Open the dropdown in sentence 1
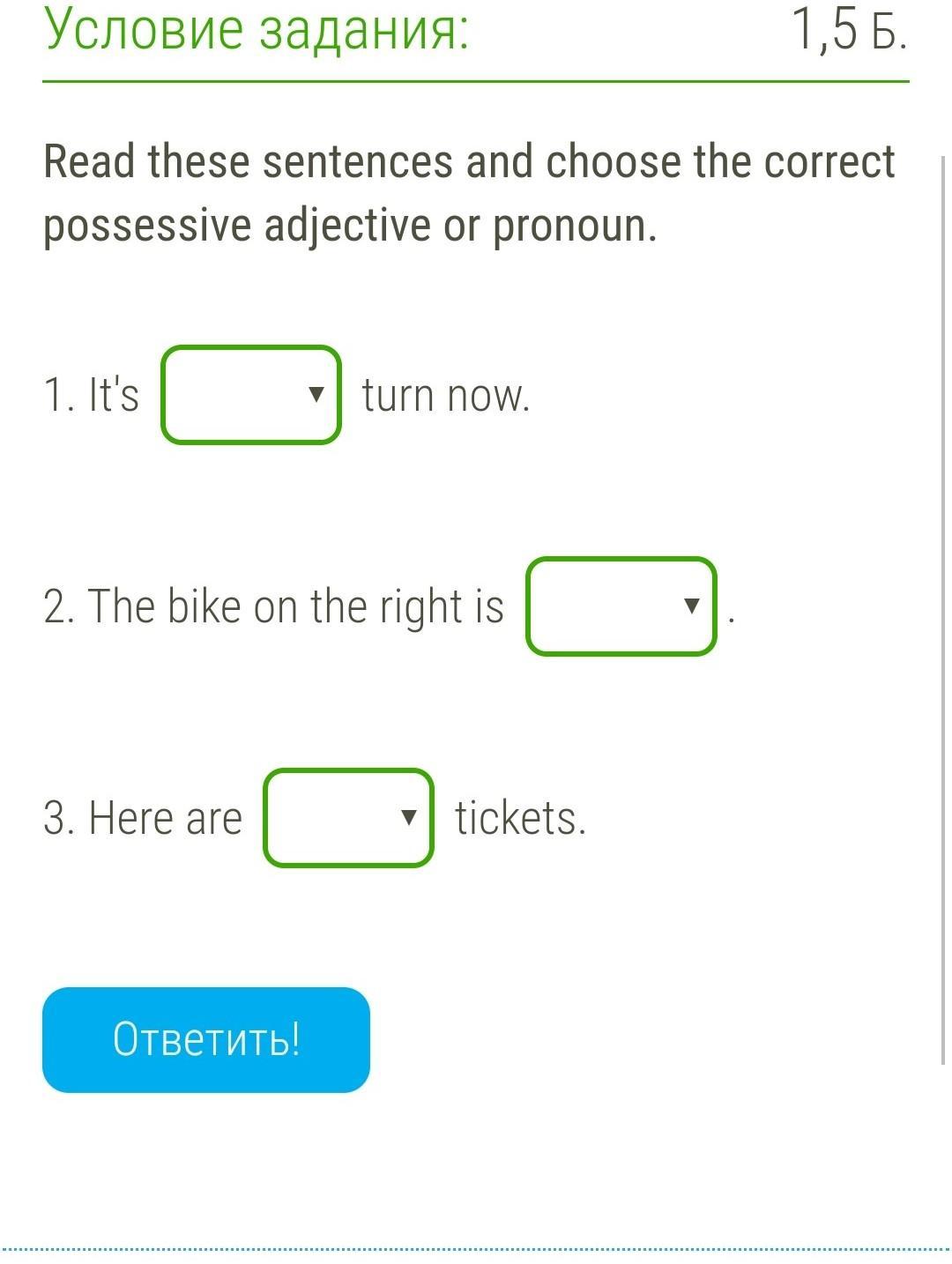Screen dimensions: 952x1264 click(251, 394)
